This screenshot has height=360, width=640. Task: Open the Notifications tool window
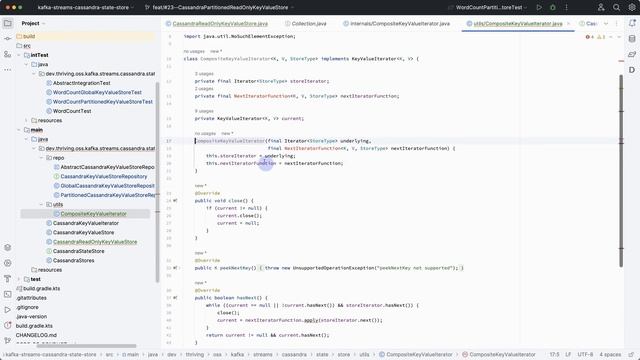pyautogui.click(x=632, y=23)
